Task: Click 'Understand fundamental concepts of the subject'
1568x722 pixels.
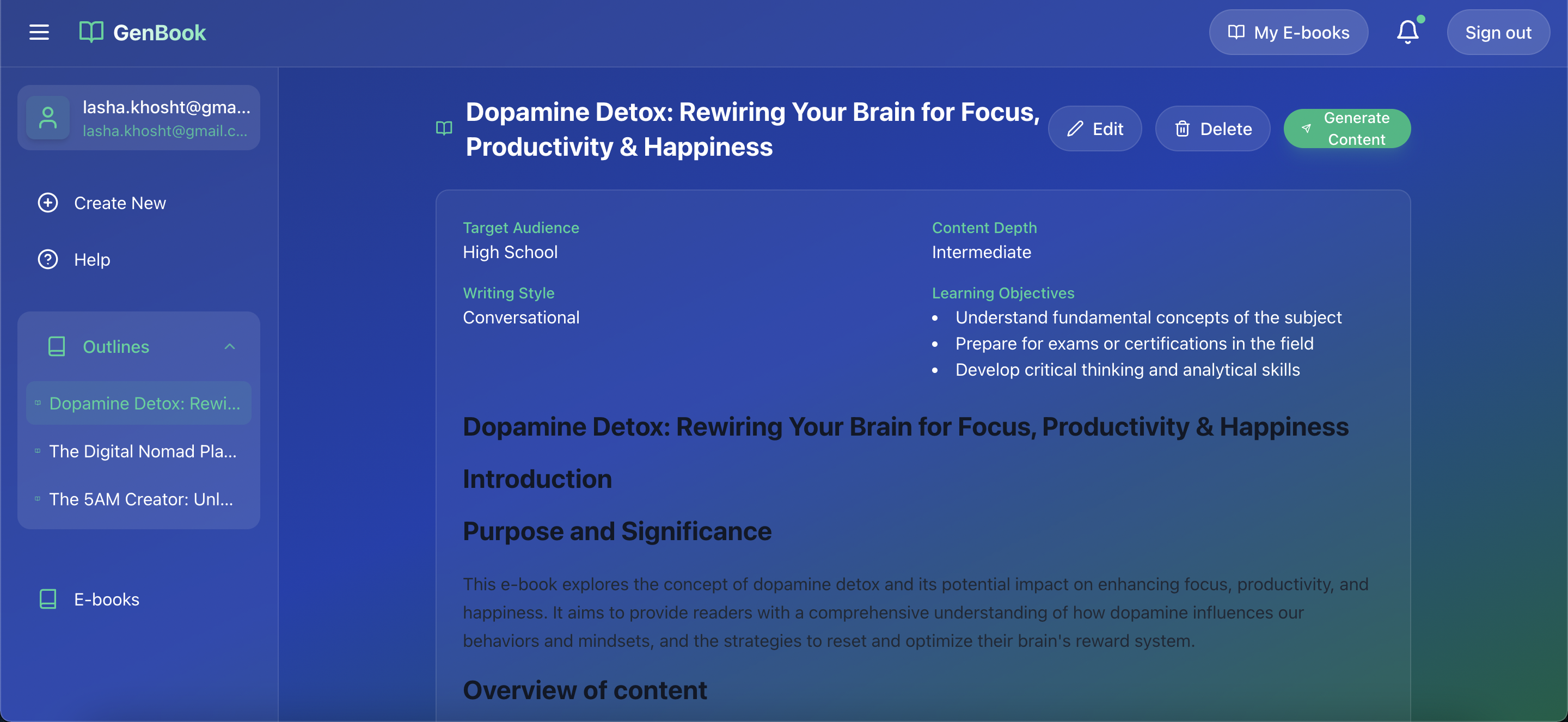Action: click(1148, 317)
